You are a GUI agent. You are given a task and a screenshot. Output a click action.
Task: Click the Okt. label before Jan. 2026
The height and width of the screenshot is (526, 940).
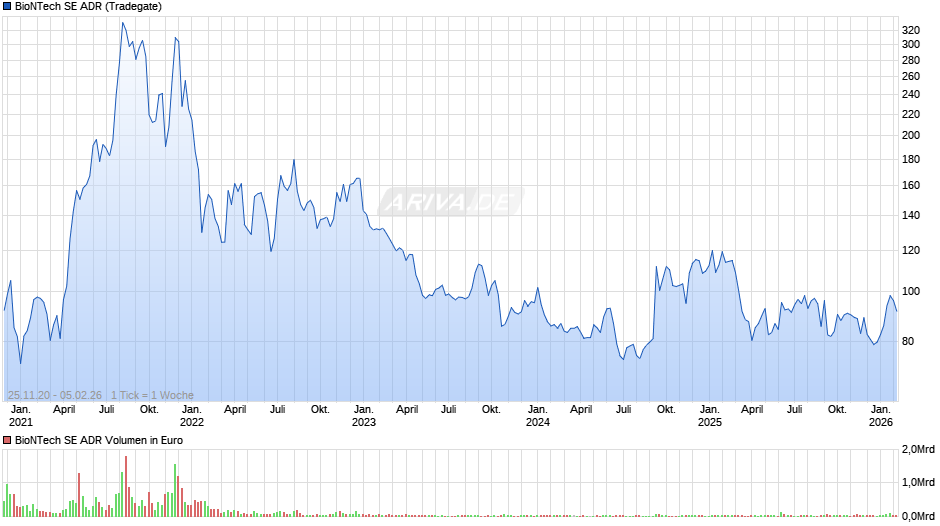[x=837, y=410]
